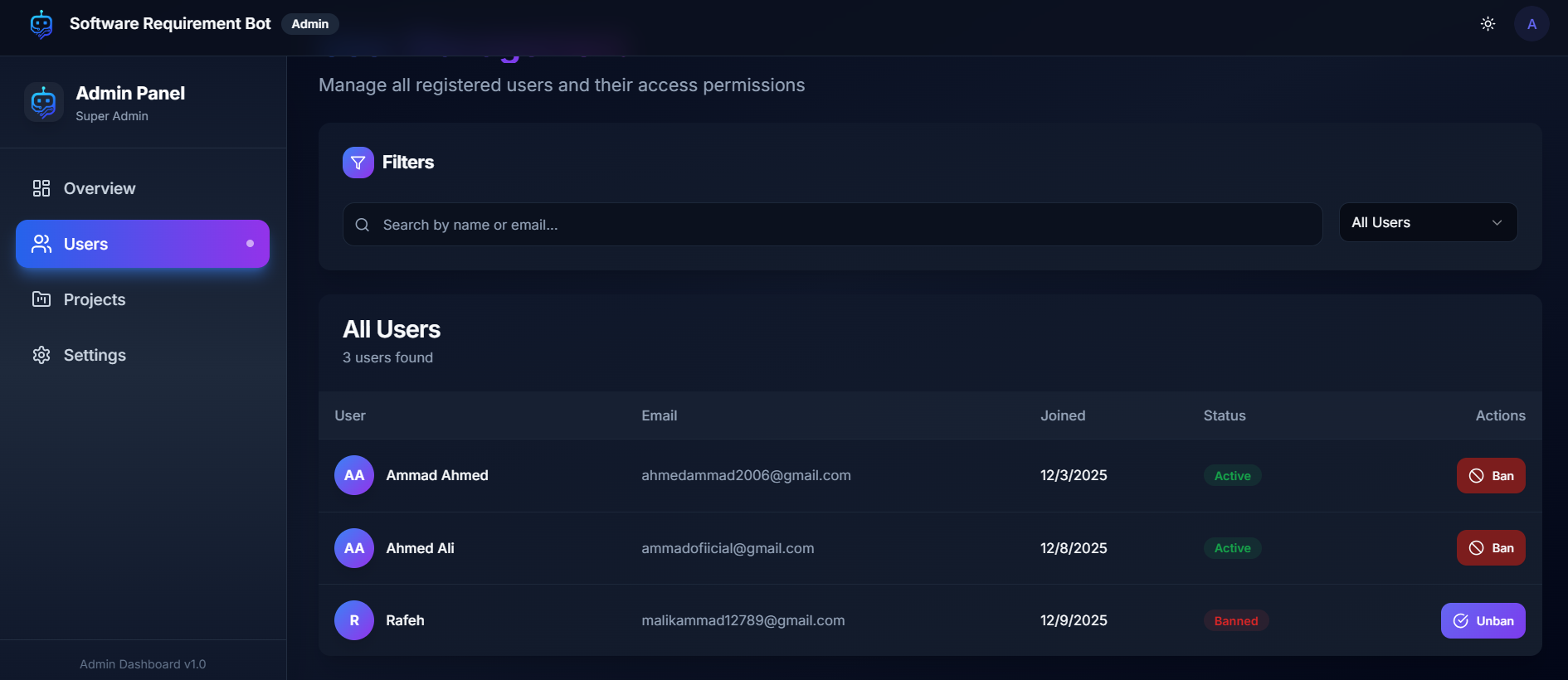Click the 3 users found text
Viewport: 1568px width, 680px height.
click(x=387, y=357)
